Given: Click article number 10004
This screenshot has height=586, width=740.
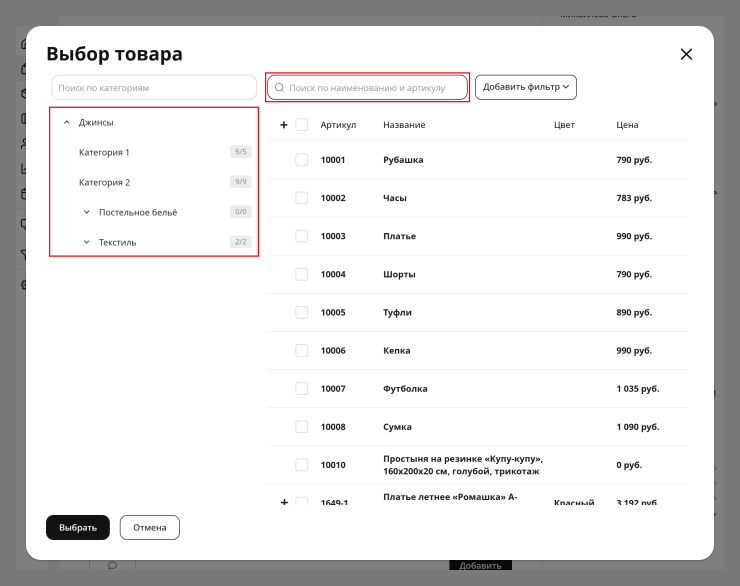Looking at the screenshot, I should click(333, 275).
